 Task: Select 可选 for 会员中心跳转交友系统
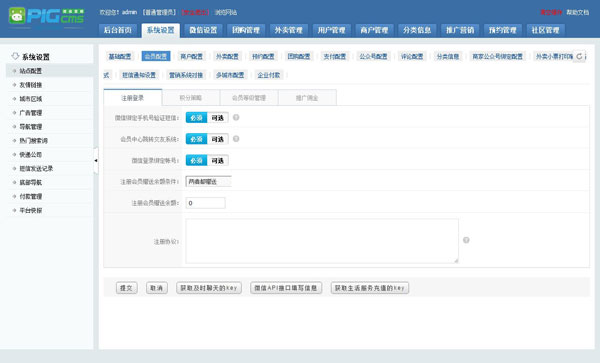pos(218,139)
